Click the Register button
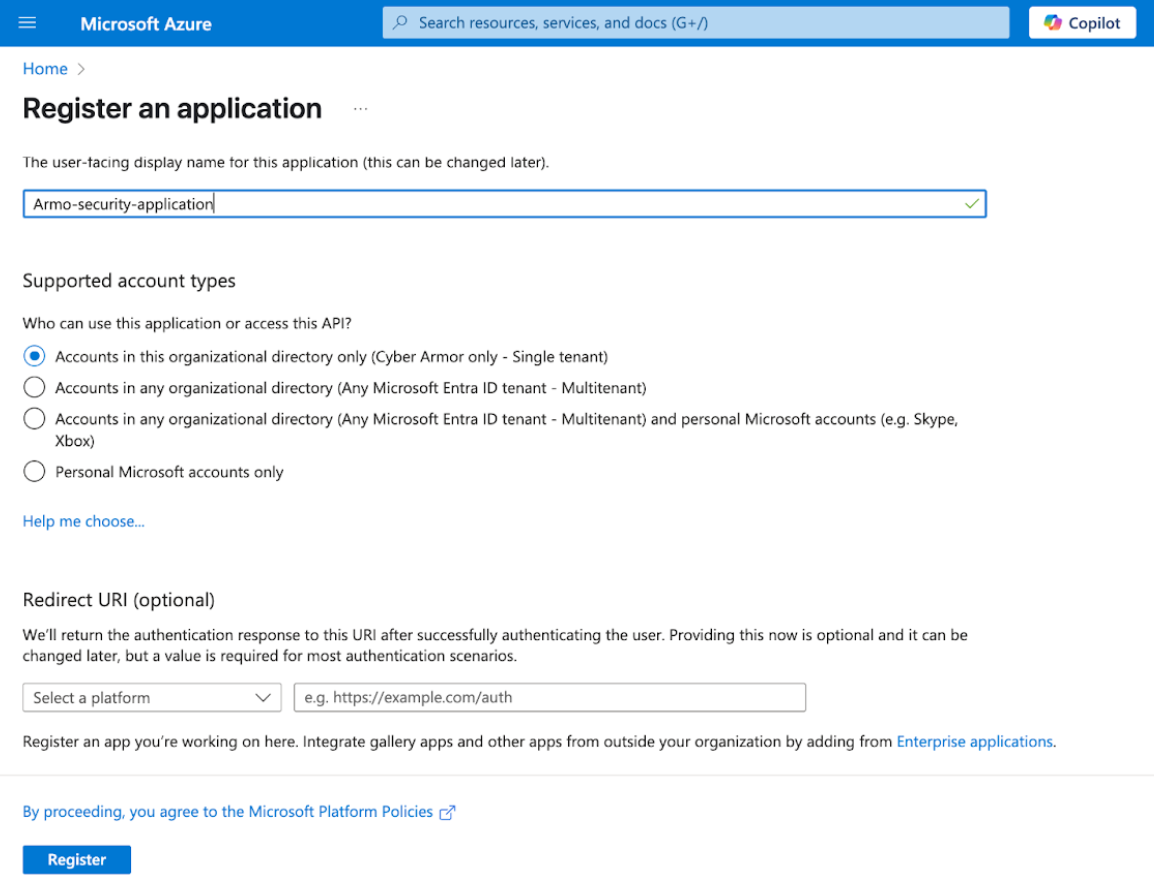Screen dimensions: 1154x881 point(77,860)
